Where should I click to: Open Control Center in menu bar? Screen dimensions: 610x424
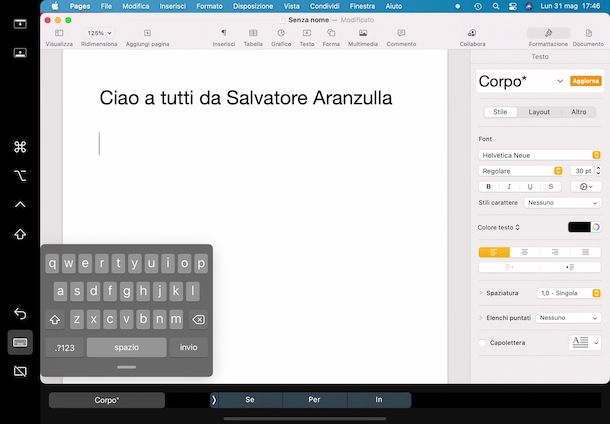(512, 6)
